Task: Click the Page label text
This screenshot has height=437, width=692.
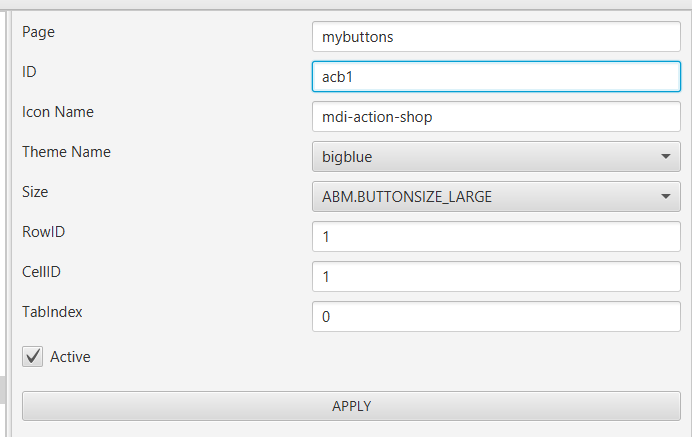Action: tap(38, 32)
